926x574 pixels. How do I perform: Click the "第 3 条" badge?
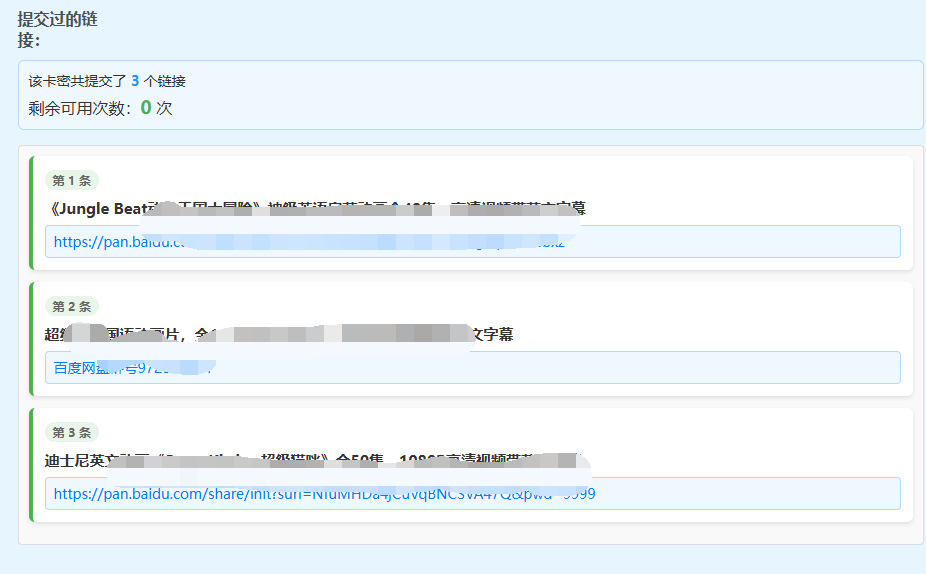[x=71, y=433]
